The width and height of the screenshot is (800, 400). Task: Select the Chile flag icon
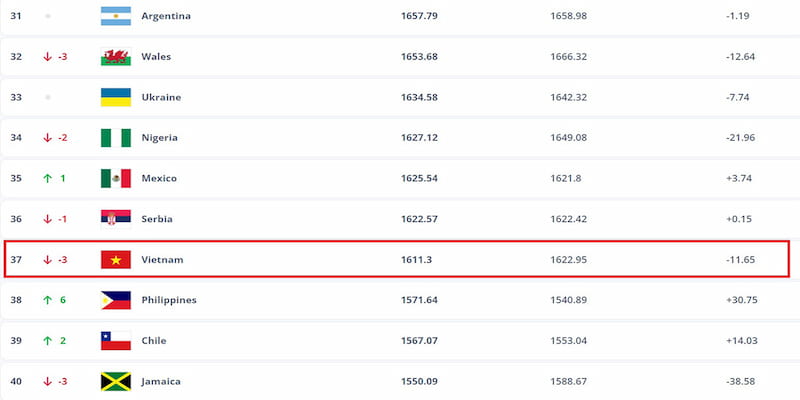click(x=116, y=341)
